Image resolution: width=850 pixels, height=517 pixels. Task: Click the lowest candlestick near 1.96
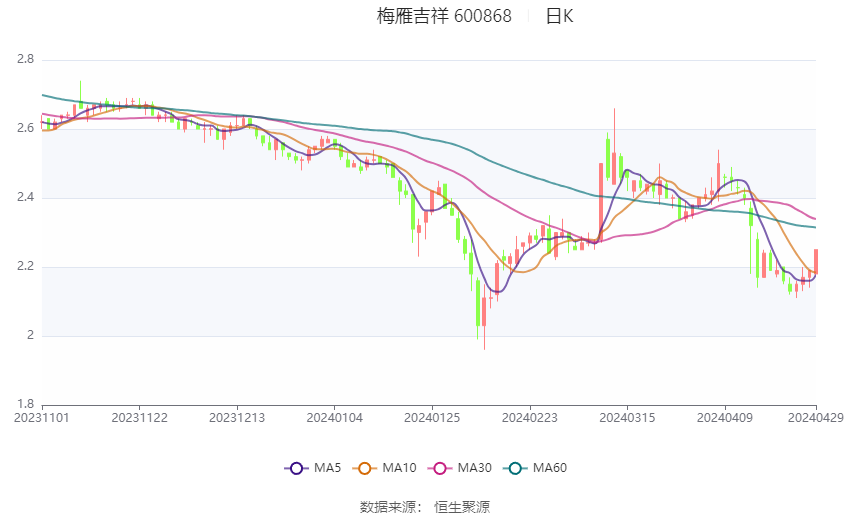(484, 317)
